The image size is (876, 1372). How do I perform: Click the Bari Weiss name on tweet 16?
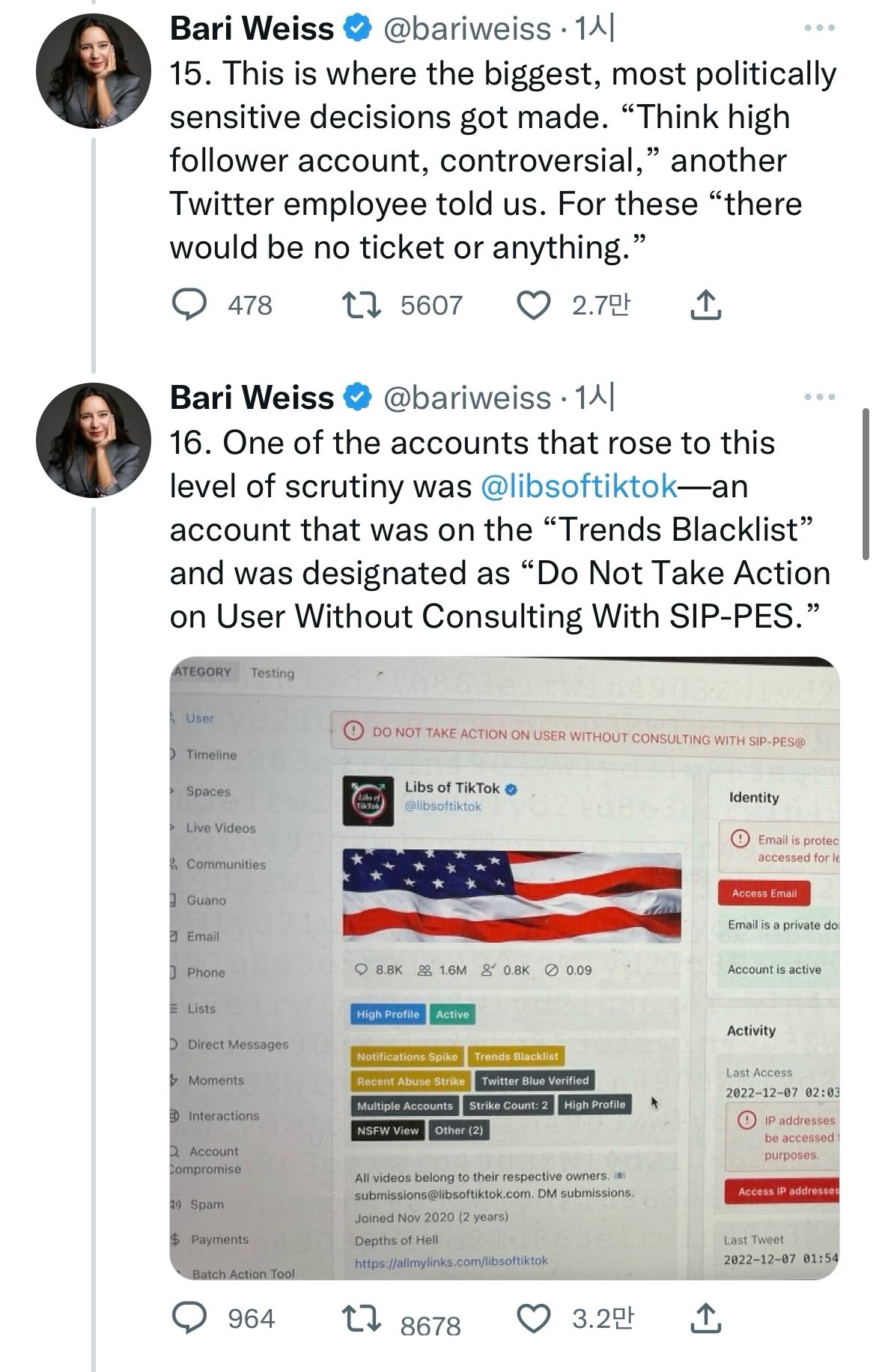(x=252, y=397)
